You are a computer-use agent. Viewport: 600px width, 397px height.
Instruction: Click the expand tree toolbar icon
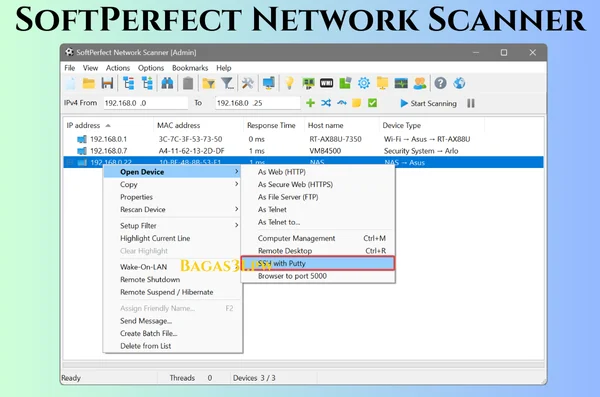click(147, 83)
